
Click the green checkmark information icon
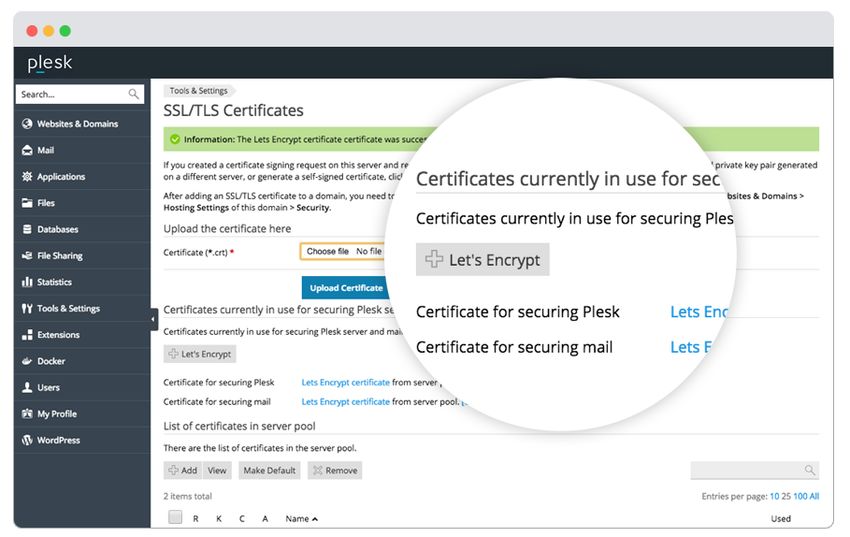pos(175,139)
